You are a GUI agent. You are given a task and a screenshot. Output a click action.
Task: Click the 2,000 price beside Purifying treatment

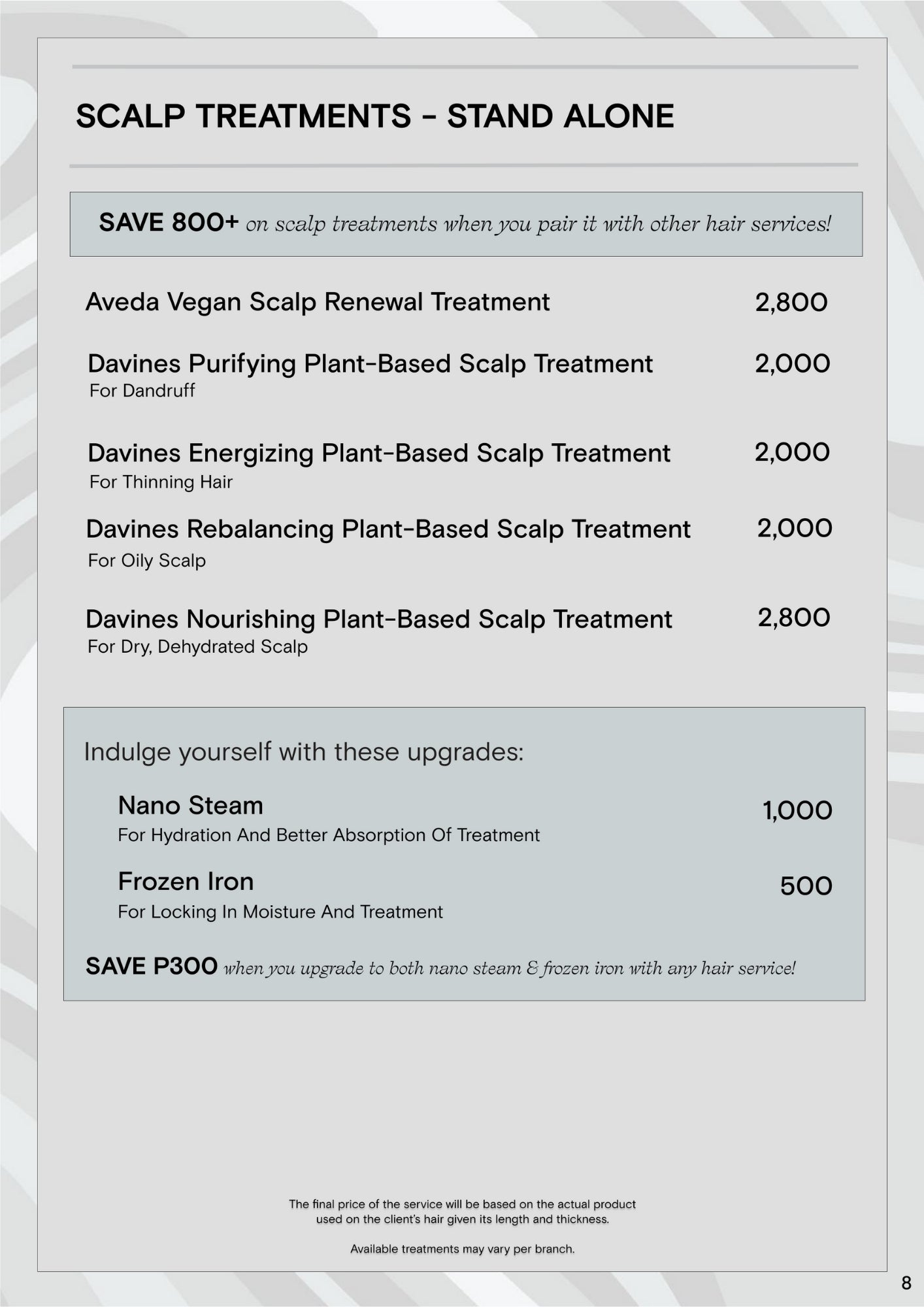[792, 364]
